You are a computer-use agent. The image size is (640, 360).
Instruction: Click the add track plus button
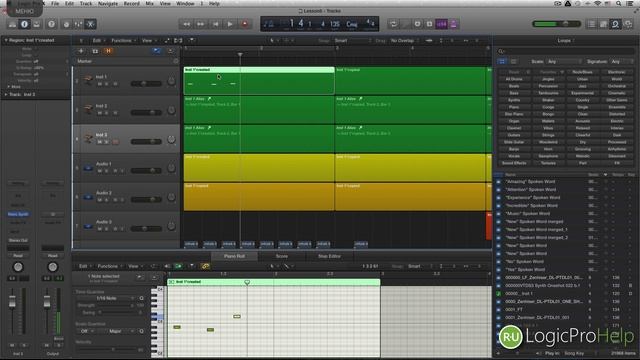coord(81,51)
